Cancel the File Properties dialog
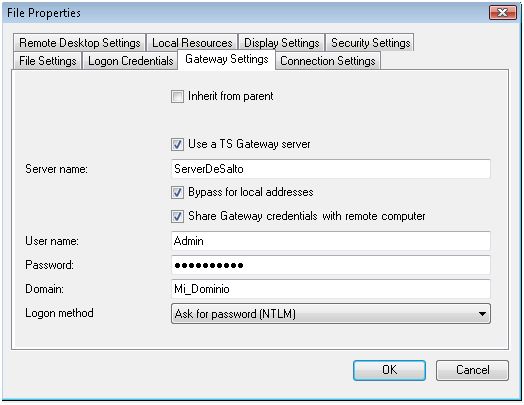 [472, 370]
